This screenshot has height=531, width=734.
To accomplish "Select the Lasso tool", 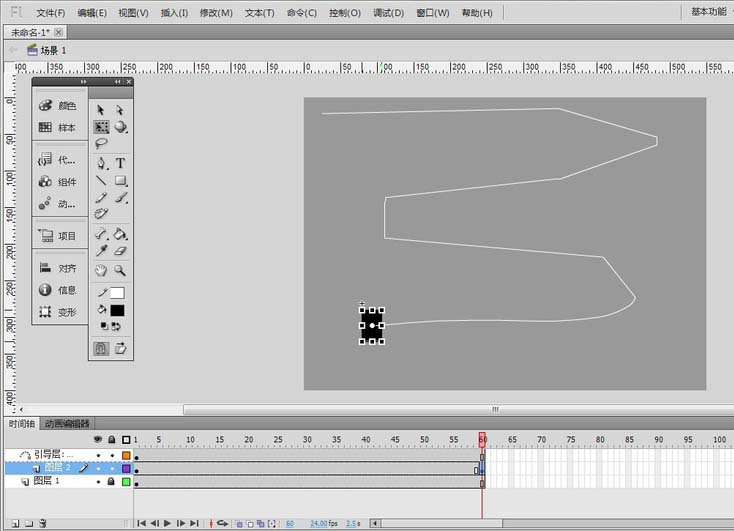I will click(101, 143).
